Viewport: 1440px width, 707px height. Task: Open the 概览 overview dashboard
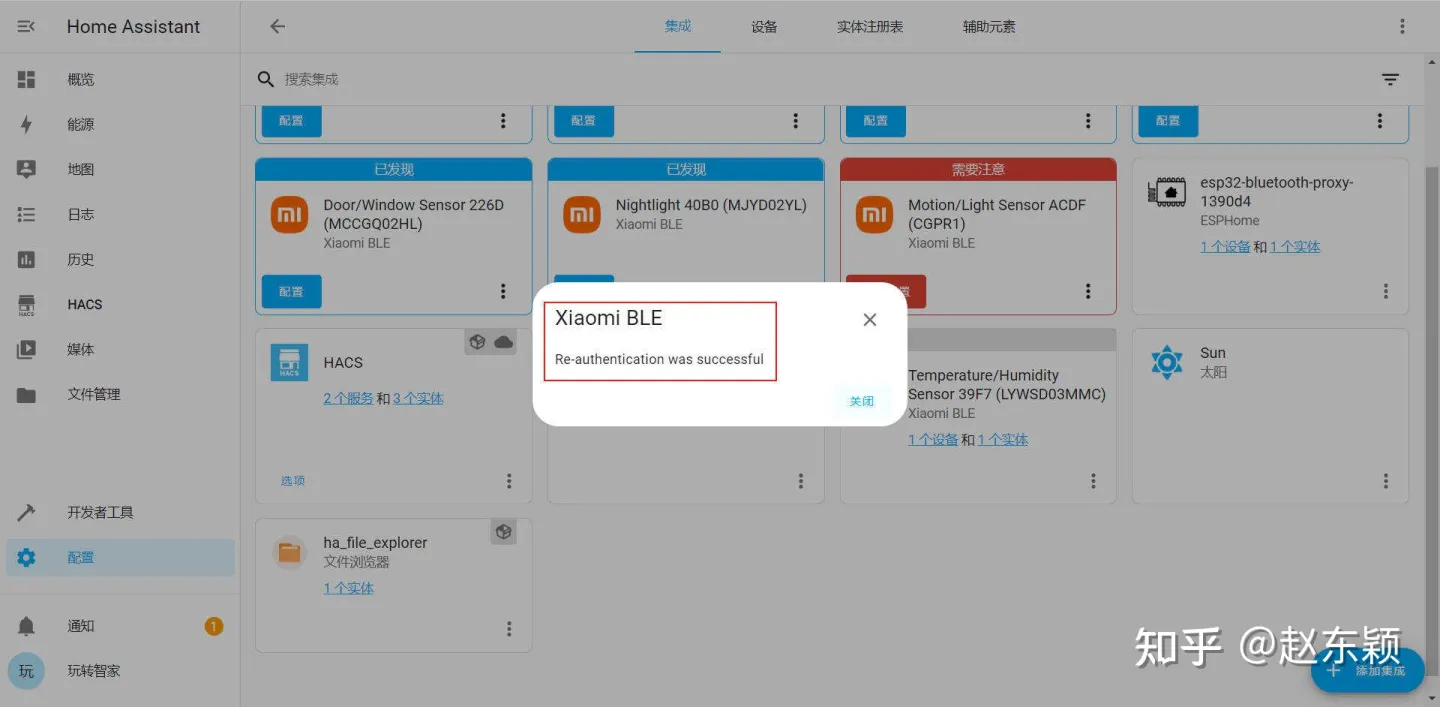tap(120, 80)
